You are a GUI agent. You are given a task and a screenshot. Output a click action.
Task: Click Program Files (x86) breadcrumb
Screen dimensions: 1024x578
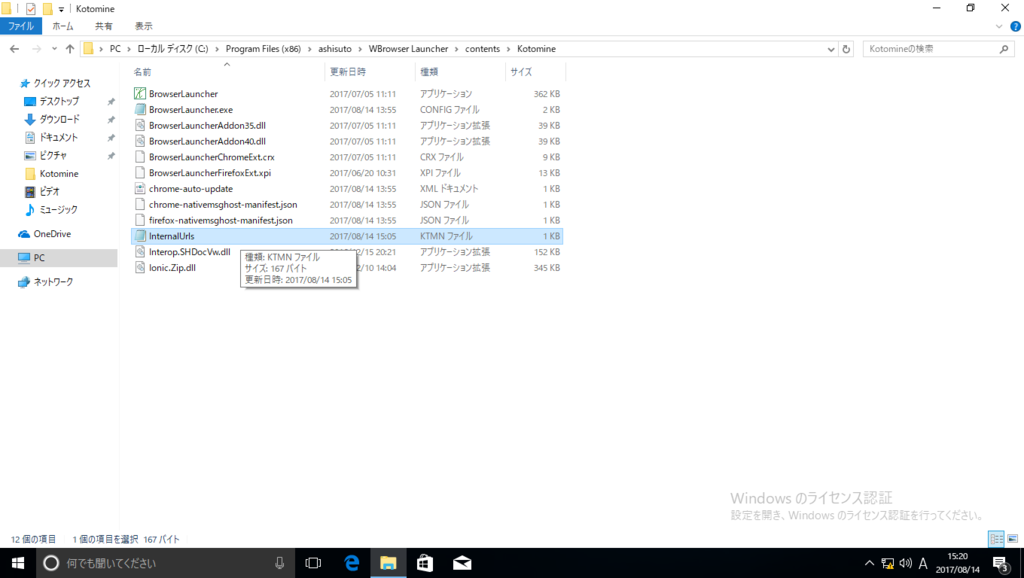pos(263,49)
